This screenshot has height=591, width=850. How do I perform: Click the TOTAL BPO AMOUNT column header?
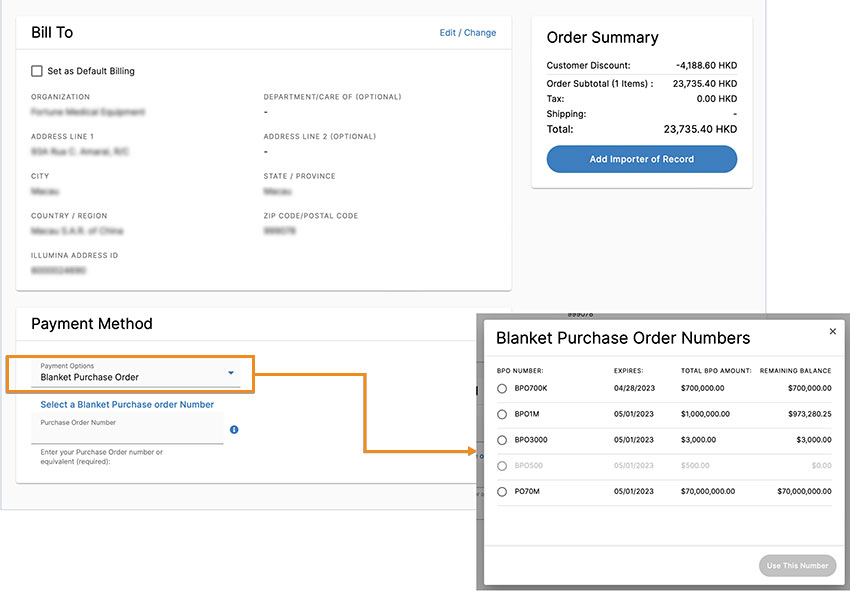coord(715,371)
